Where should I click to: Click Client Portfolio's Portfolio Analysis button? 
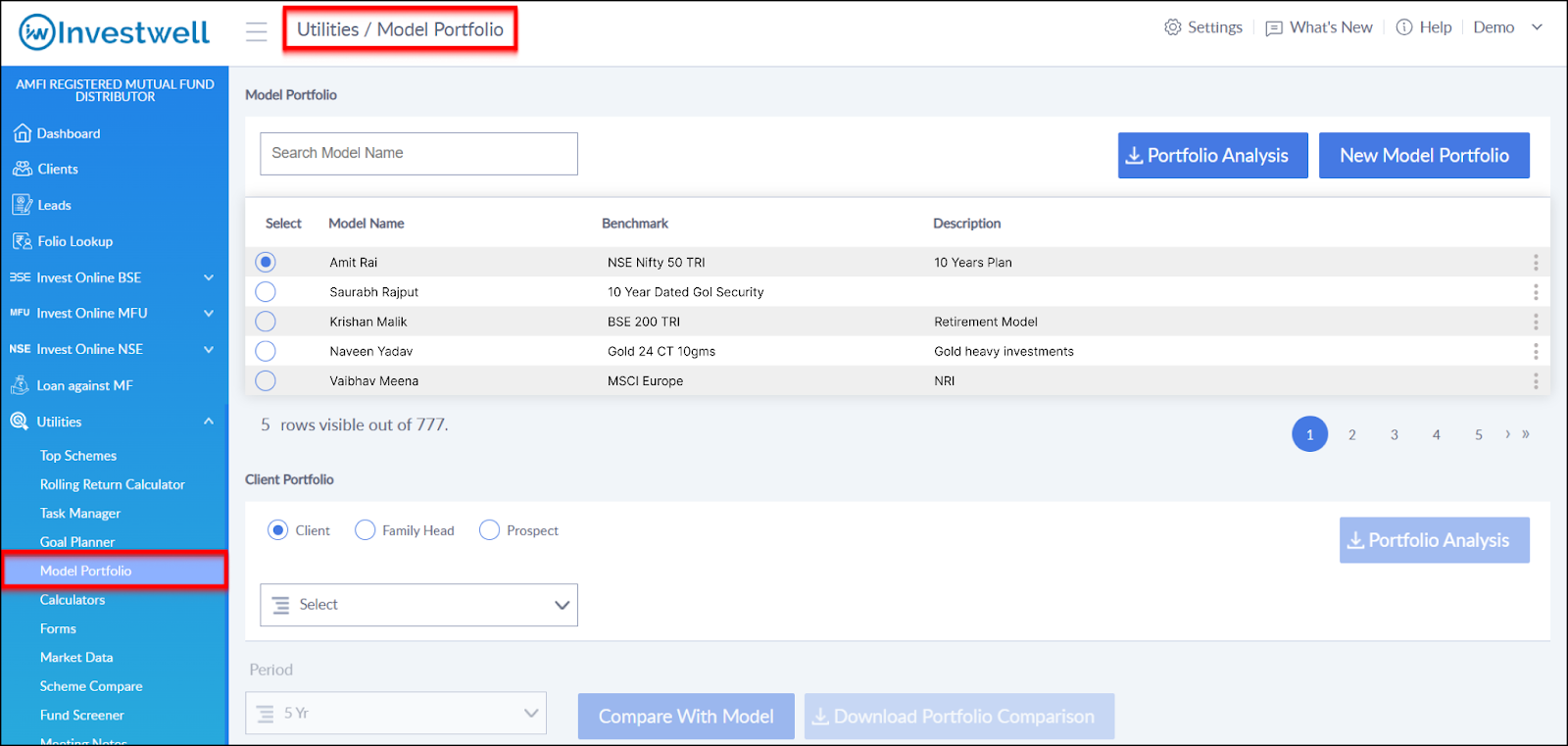coord(1435,540)
